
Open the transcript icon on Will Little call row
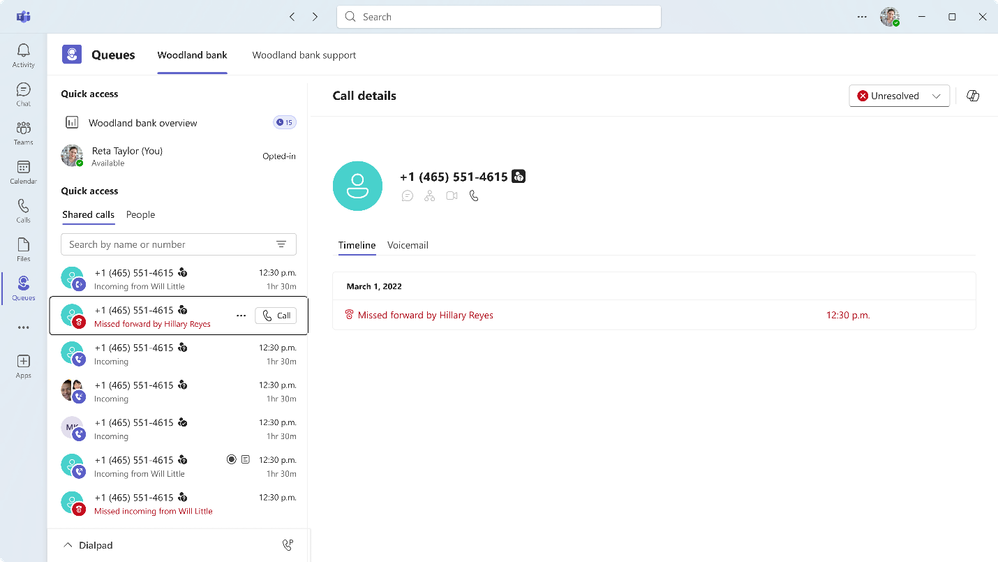pyautogui.click(x=246, y=460)
